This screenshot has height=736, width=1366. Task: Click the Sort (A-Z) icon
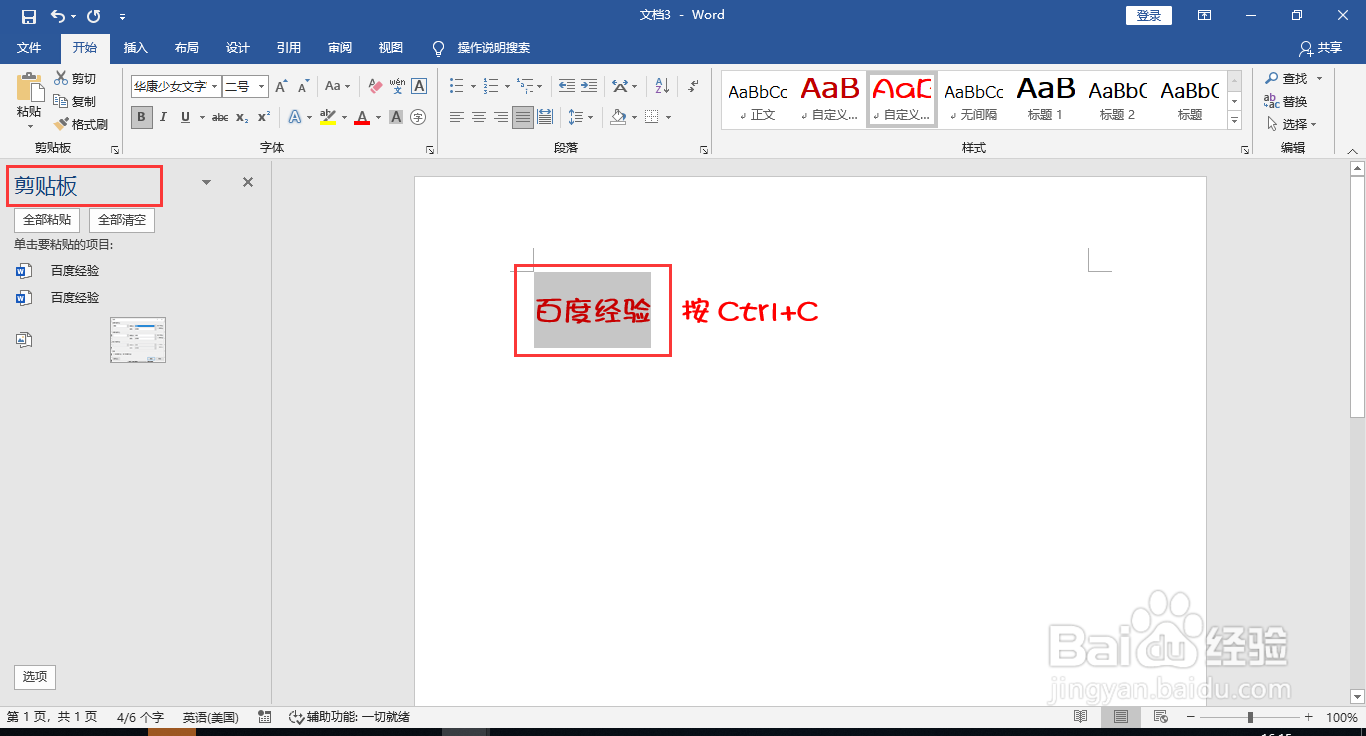click(662, 86)
